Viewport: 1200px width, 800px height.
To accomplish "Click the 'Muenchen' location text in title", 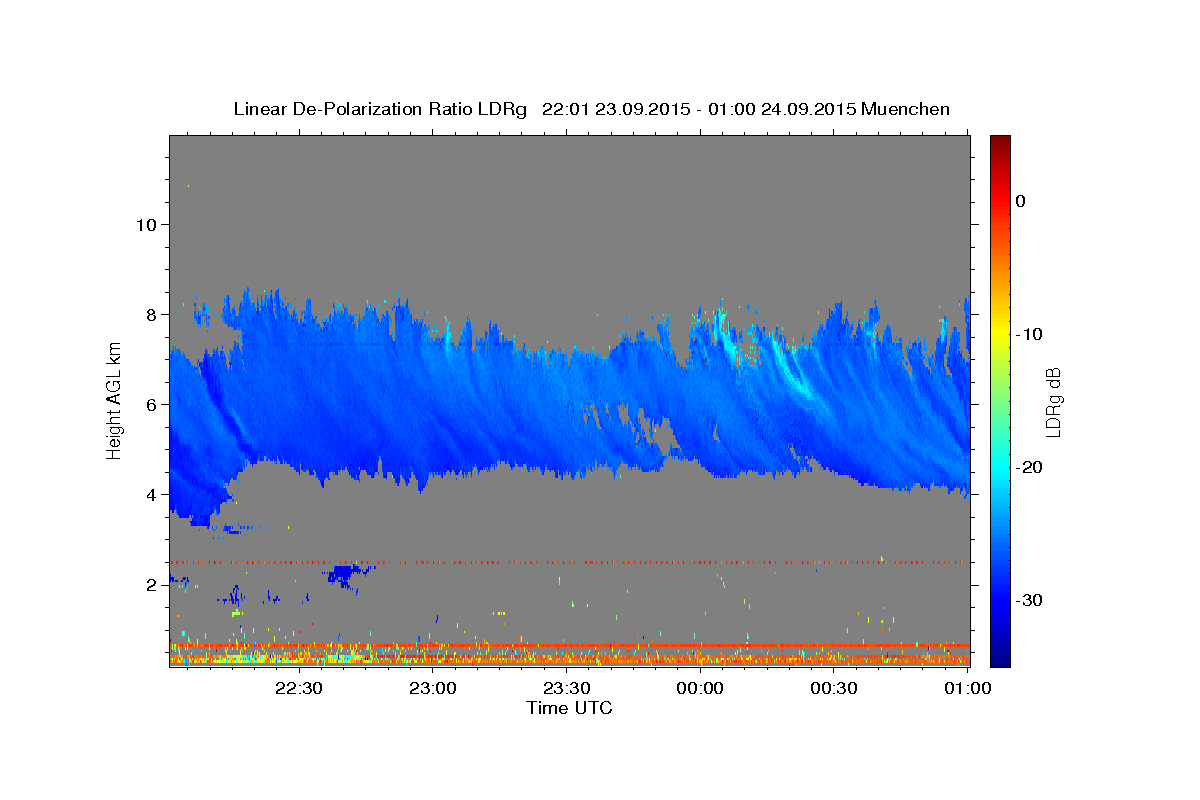I will coord(906,109).
